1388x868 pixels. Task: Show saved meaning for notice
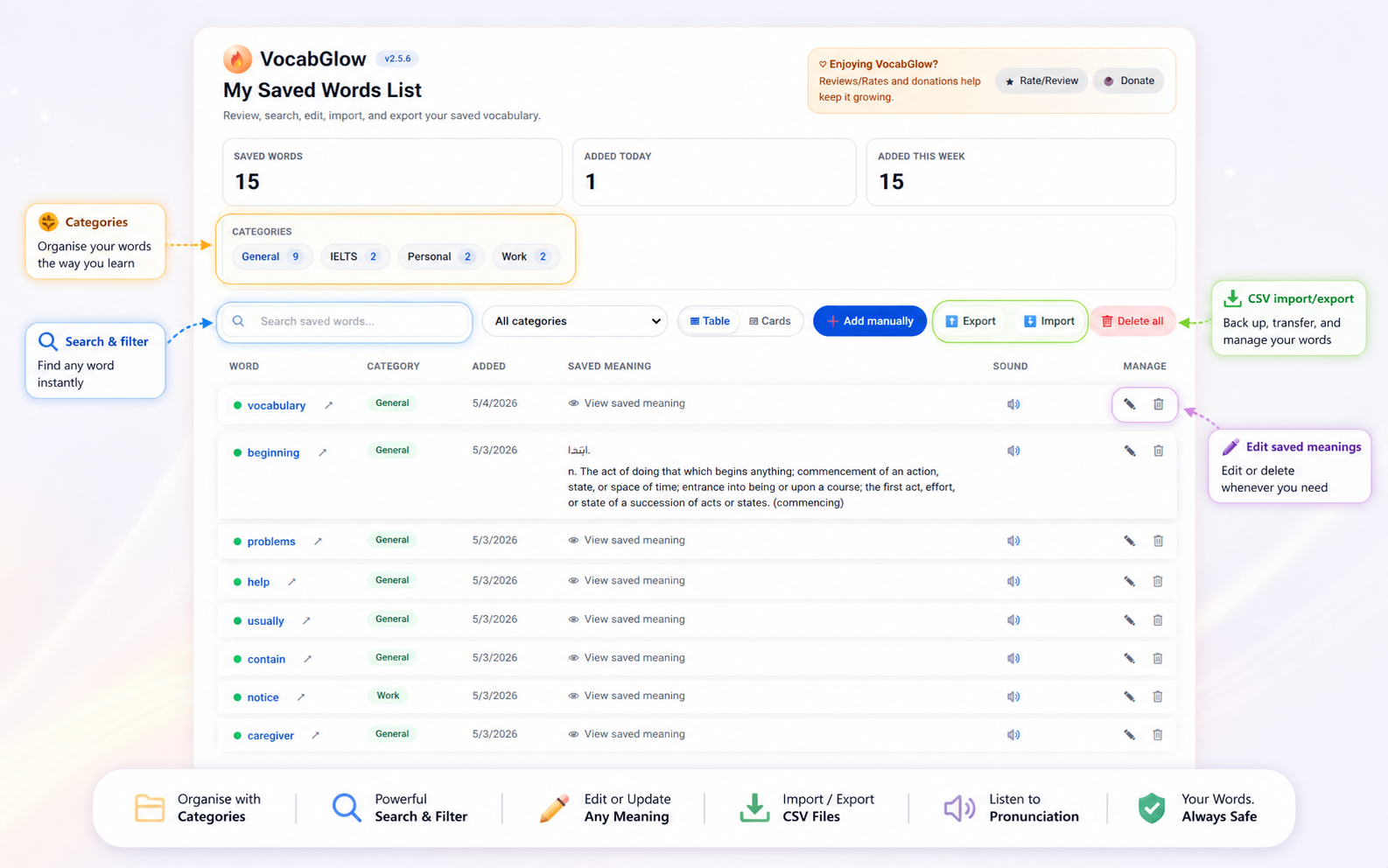(x=627, y=696)
